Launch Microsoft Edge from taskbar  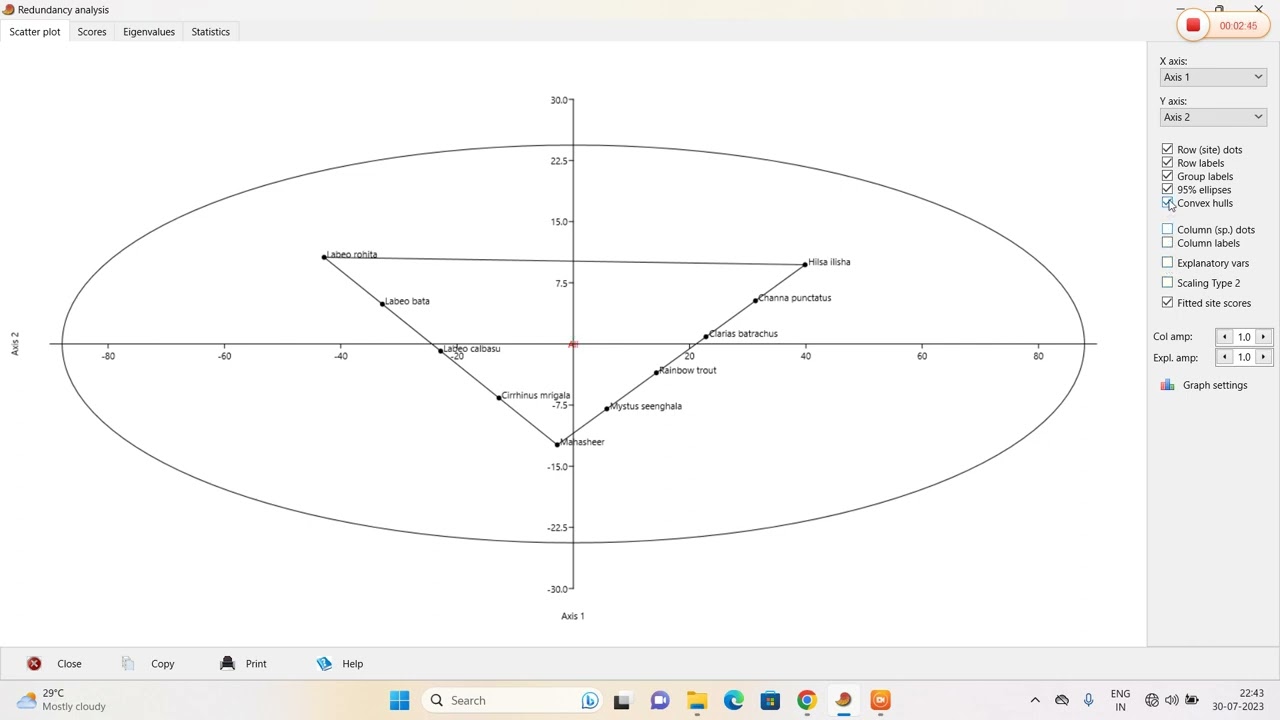(x=734, y=701)
